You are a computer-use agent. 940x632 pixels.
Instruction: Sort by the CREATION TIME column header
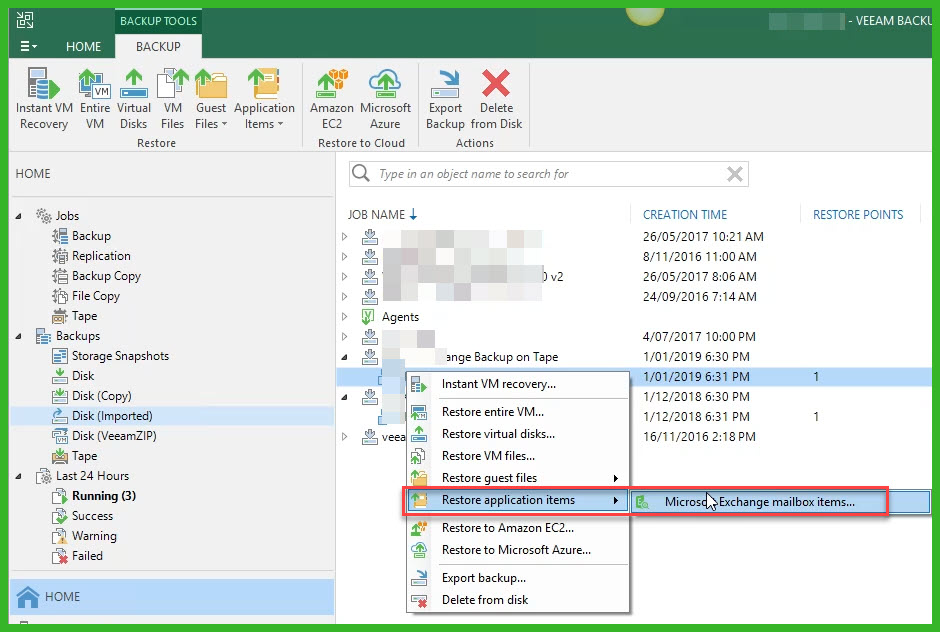coord(685,214)
